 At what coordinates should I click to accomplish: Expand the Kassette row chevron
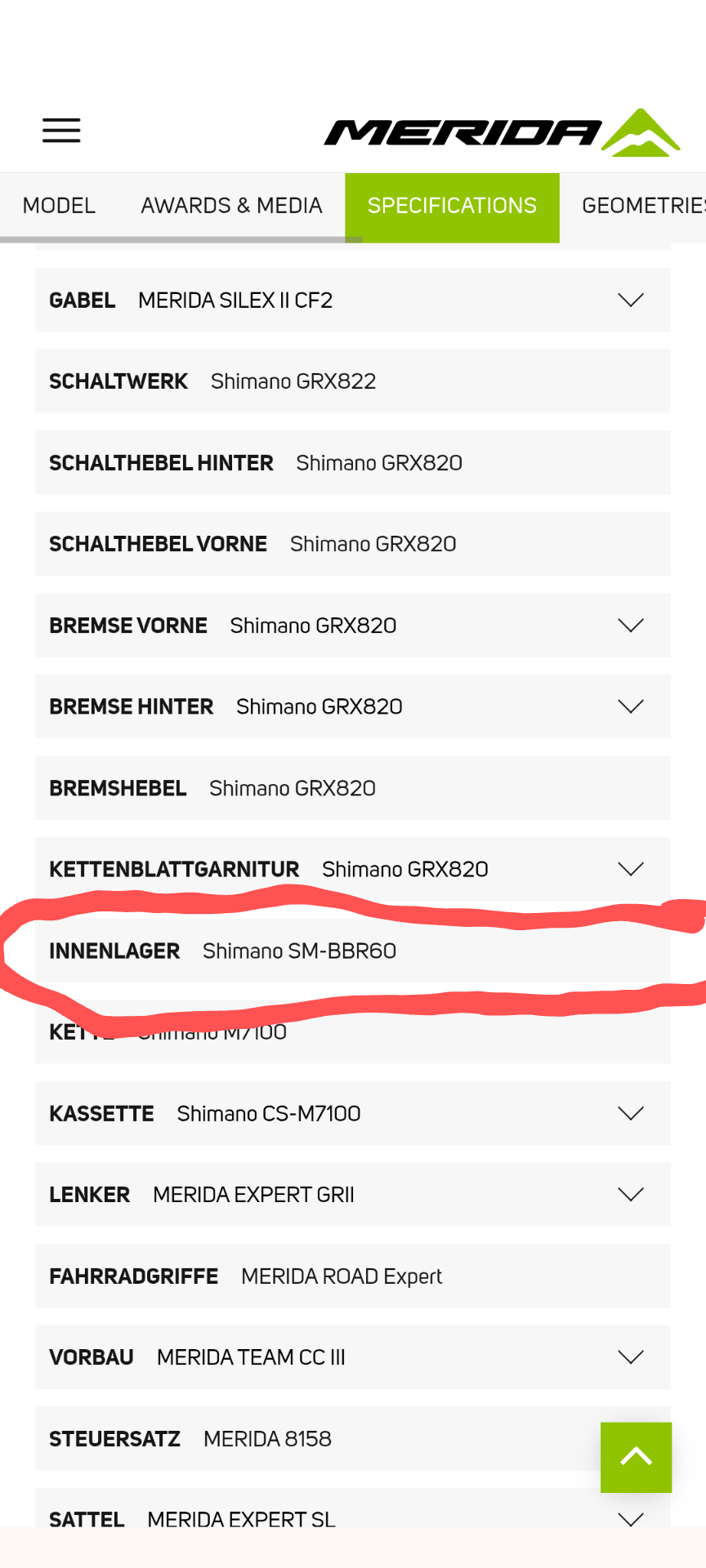point(631,1113)
